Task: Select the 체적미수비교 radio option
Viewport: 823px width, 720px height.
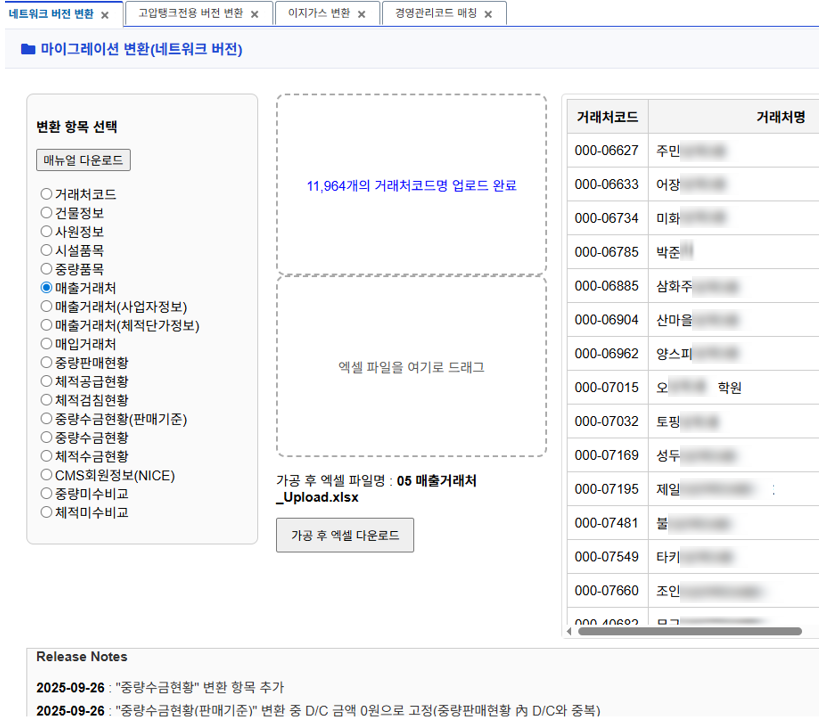Action: click(46, 512)
